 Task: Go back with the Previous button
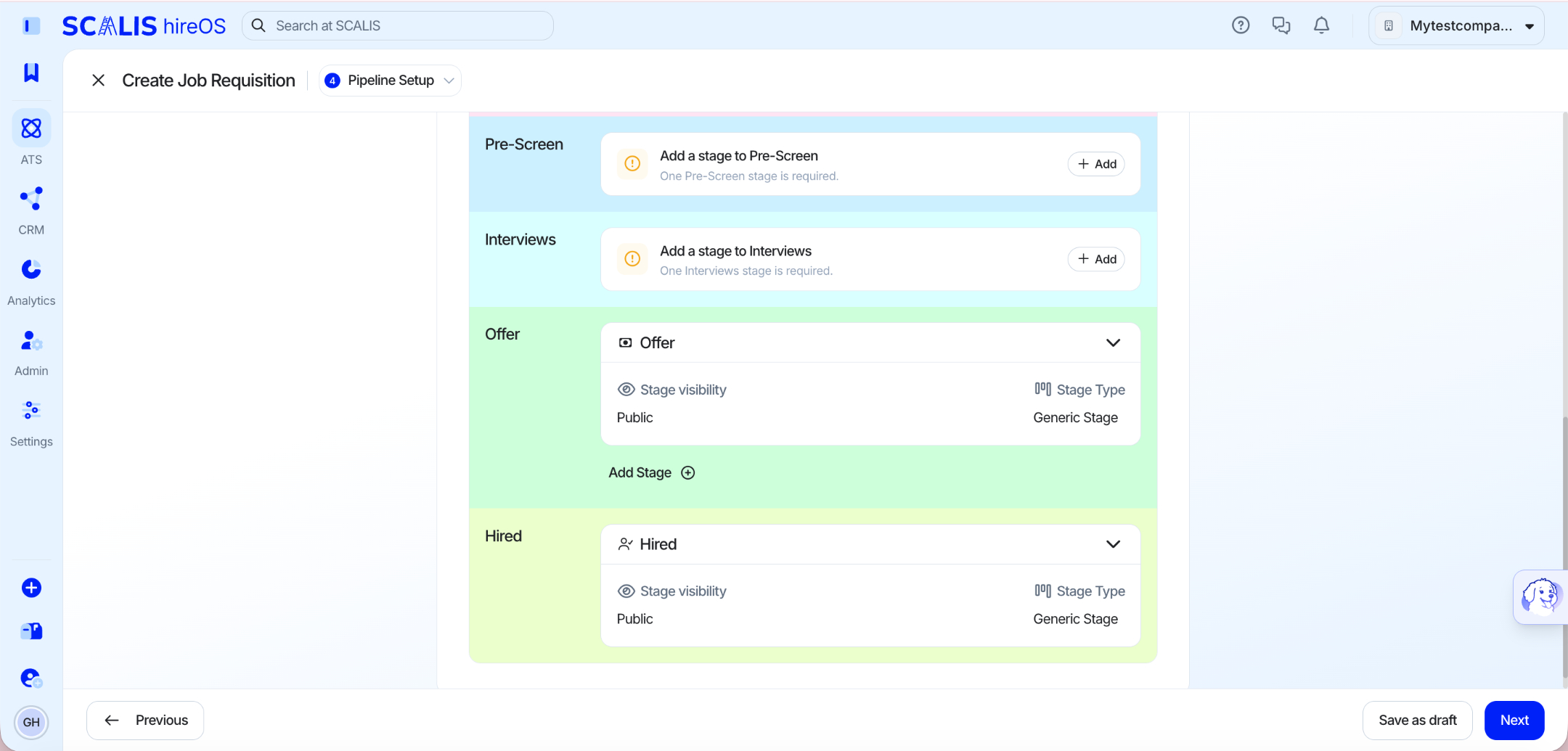[x=145, y=720]
